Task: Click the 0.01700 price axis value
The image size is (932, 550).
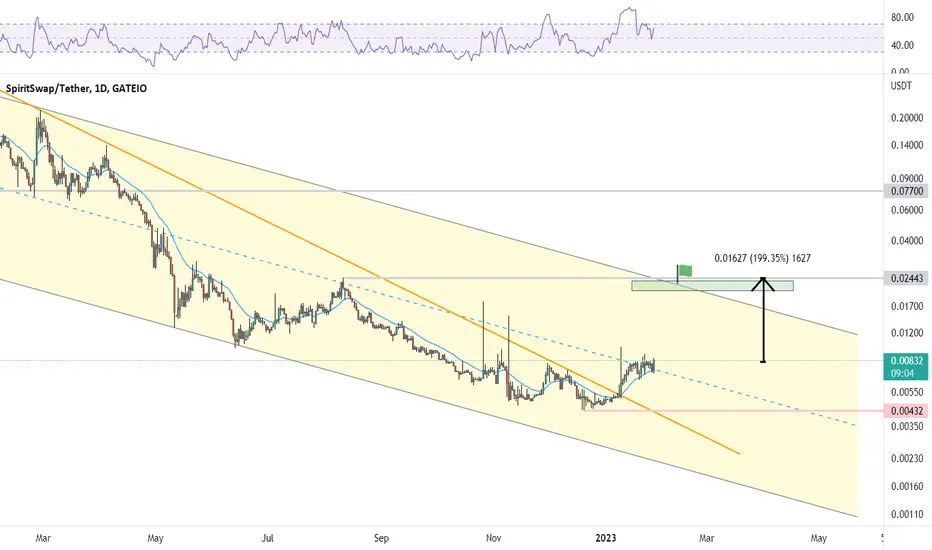Action: (907, 306)
